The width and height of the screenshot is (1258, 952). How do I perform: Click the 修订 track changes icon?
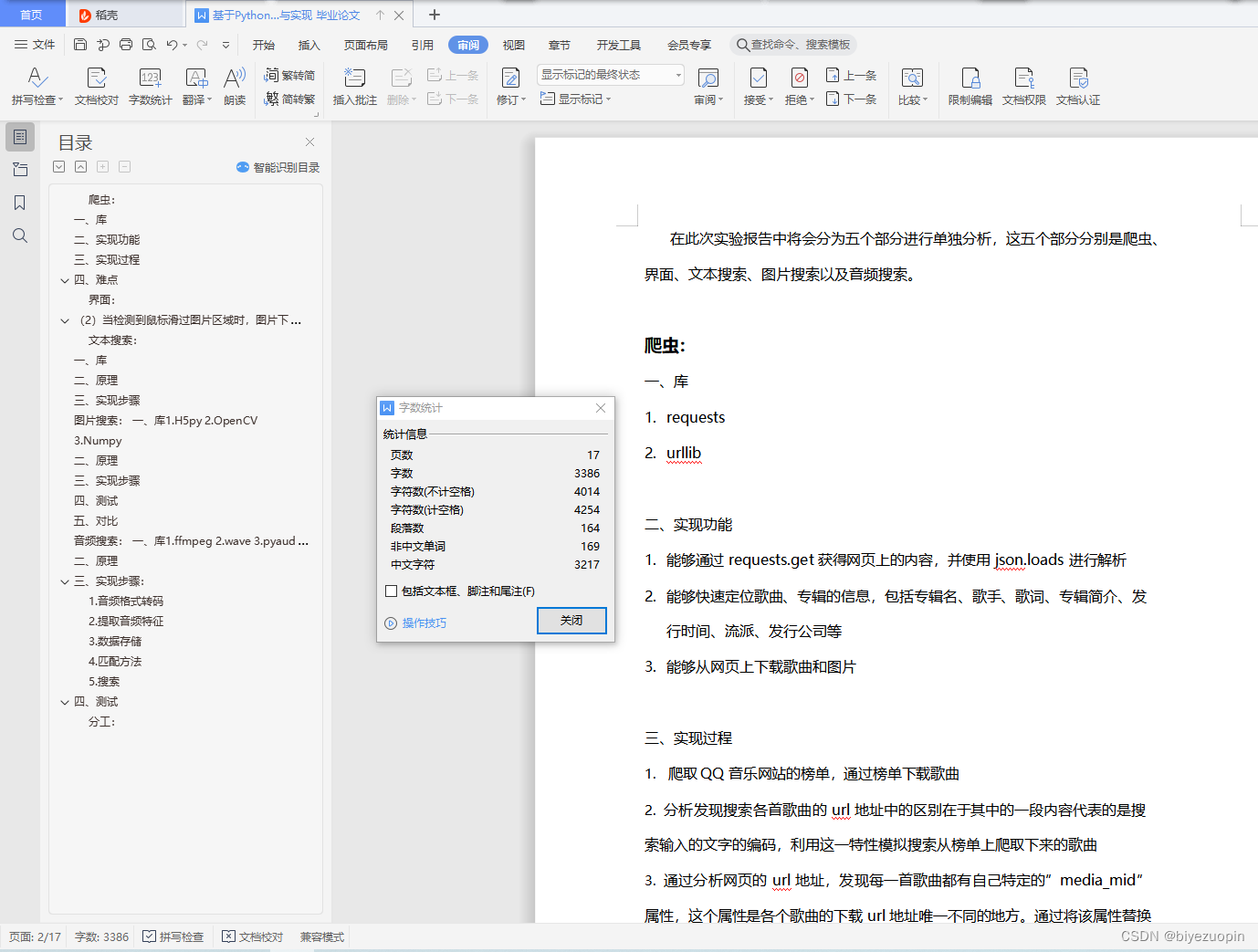pyautogui.click(x=509, y=78)
